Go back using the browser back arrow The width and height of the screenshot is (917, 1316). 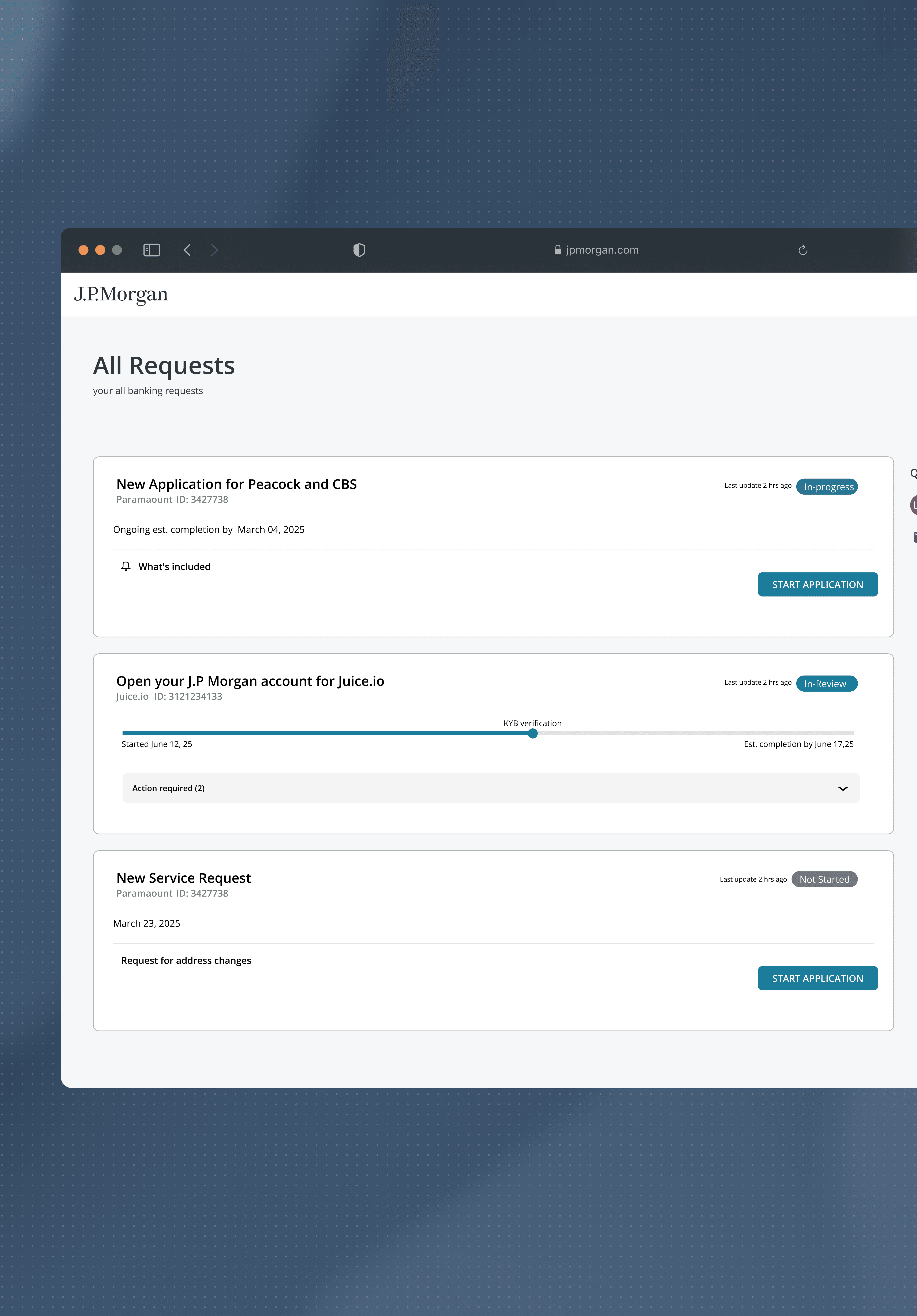(187, 250)
